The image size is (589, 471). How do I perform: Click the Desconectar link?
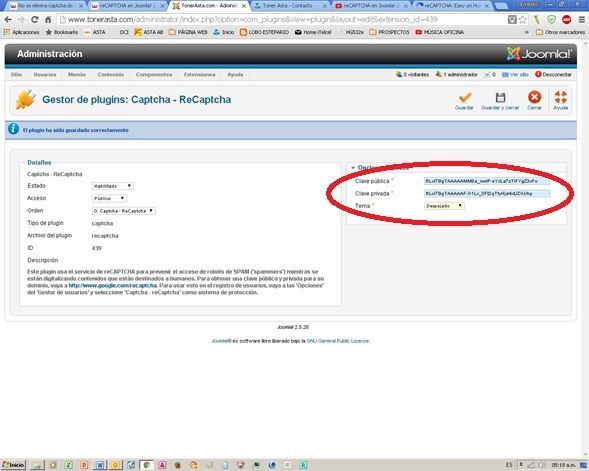tap(553, 75)
